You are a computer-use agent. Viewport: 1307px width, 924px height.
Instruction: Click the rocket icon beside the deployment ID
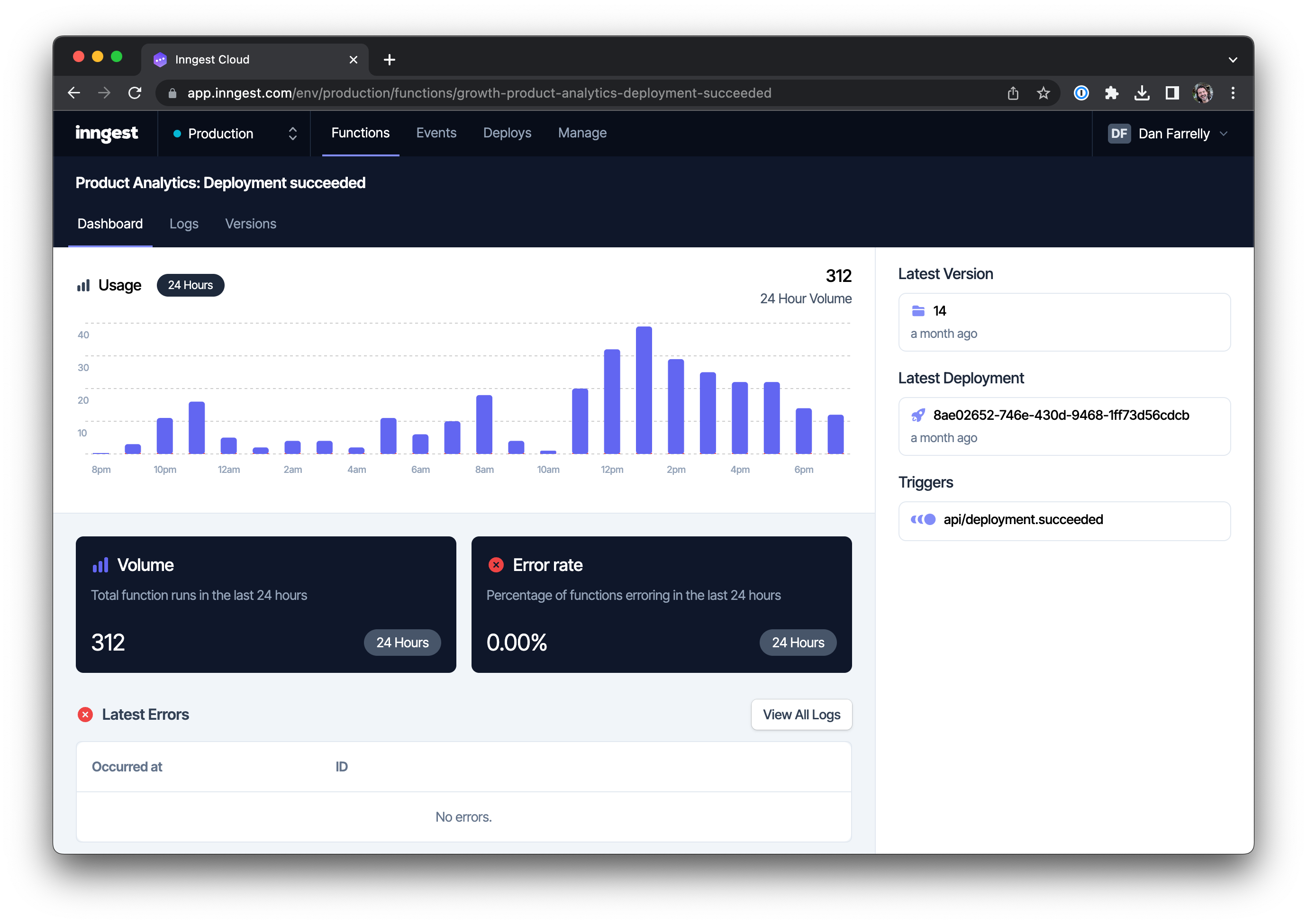918,415
